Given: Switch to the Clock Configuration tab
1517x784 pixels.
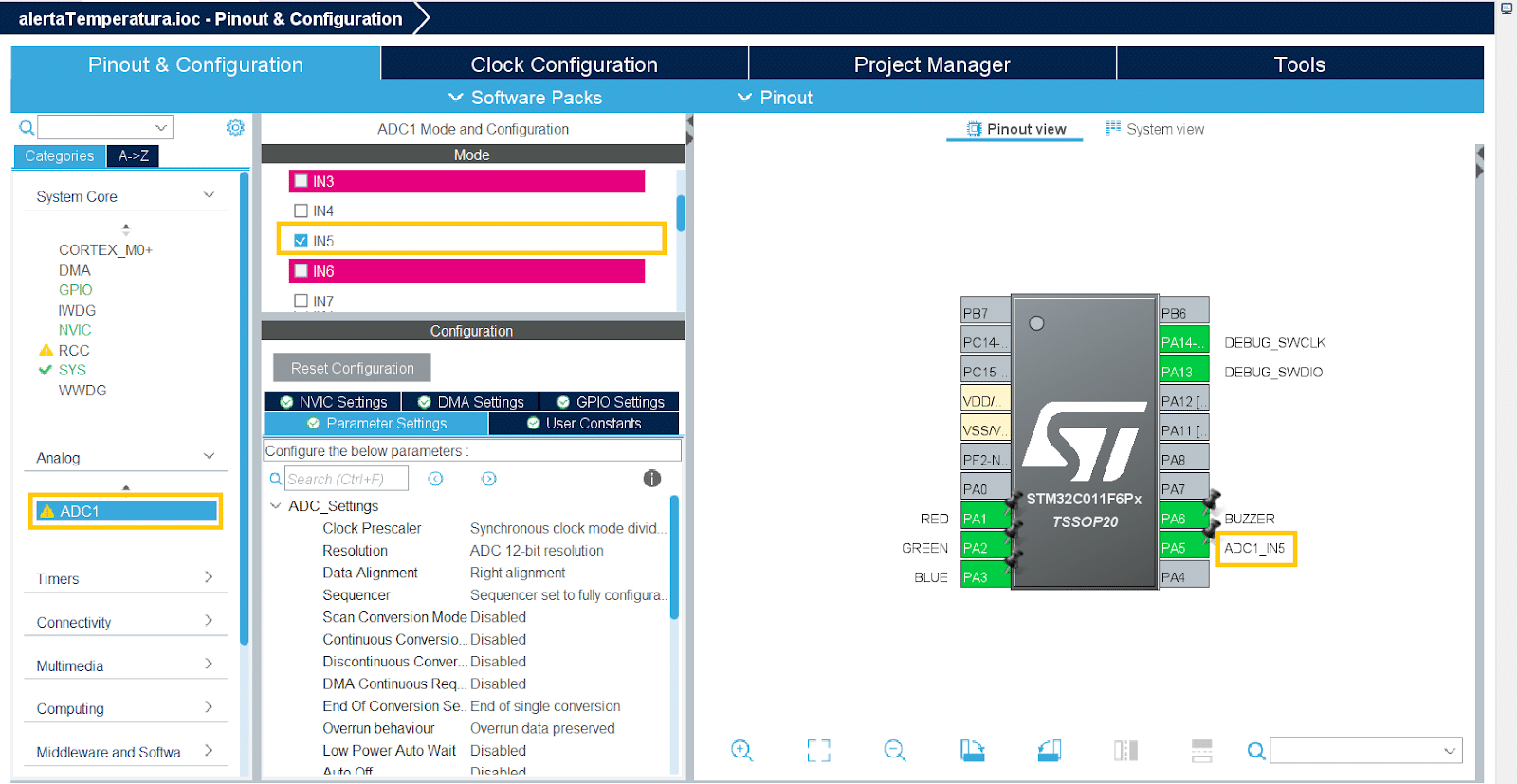Looking at the screenshot, I should click(564, 64).
